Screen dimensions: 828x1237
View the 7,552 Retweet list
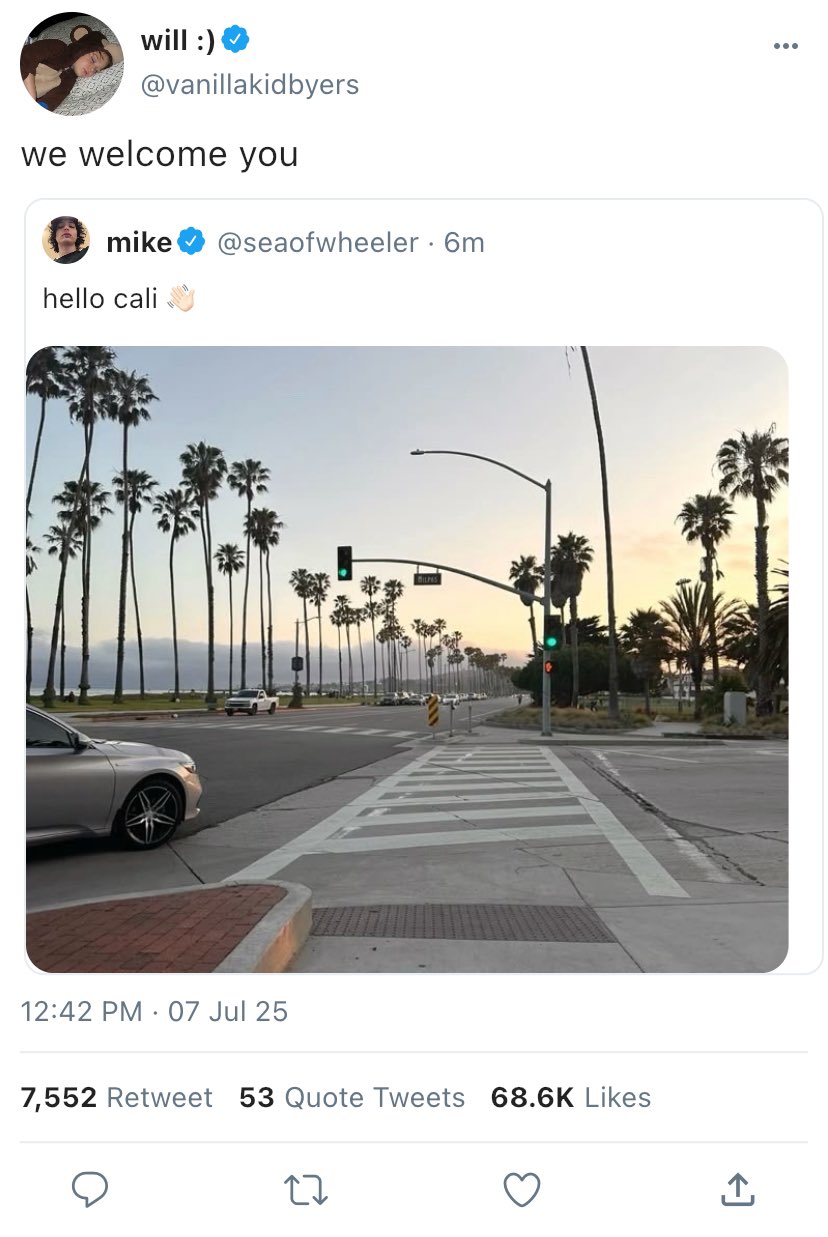pos(117,1097)
